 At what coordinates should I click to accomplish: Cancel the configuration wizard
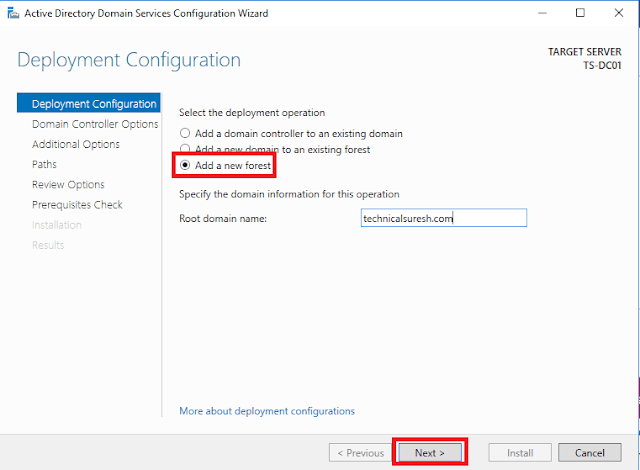(590, 452)
